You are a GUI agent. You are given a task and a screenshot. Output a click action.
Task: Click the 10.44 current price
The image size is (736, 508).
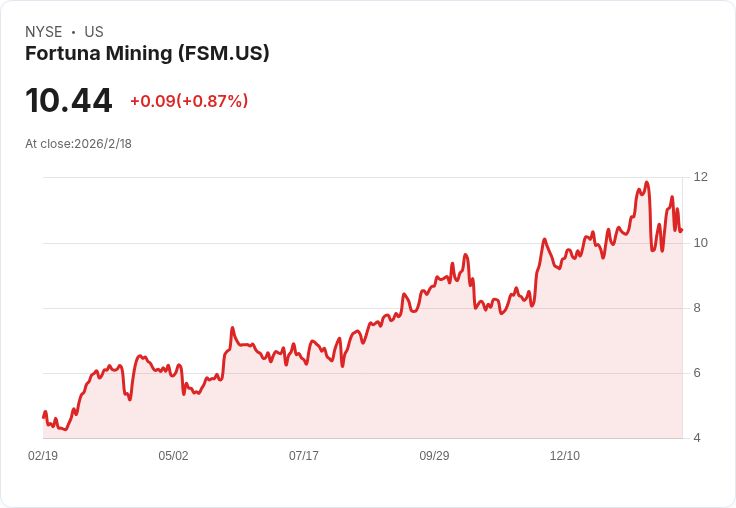69,101
